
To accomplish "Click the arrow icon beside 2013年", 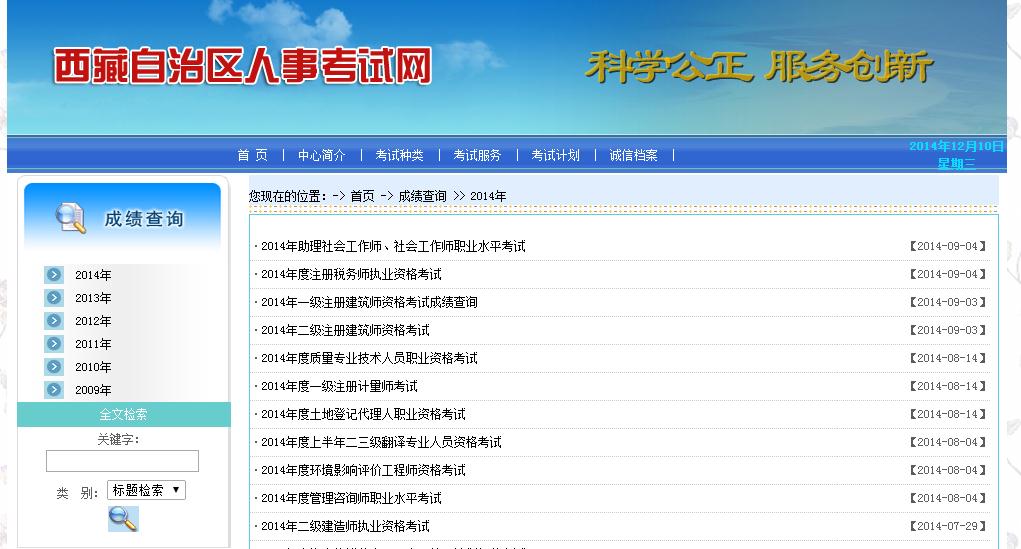I will [x=54, y=298].
